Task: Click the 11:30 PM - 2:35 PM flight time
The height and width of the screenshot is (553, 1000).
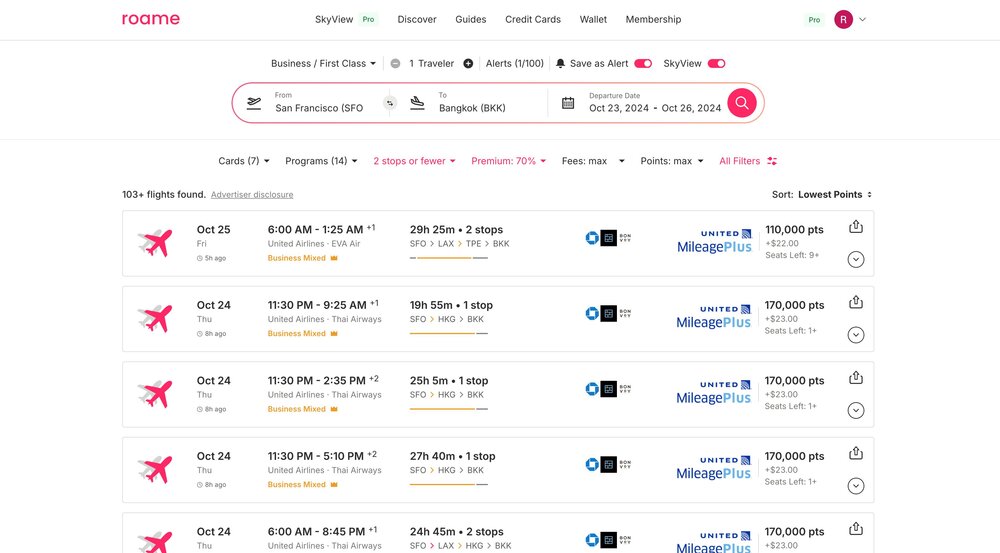Action: click(317, 381)
